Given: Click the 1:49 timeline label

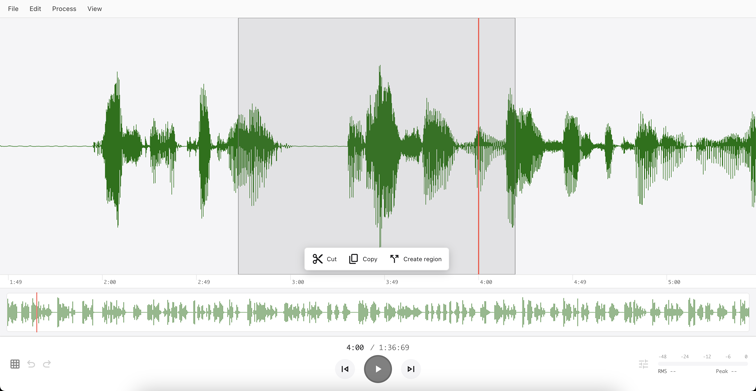Looking at the screenshot, I should [15, 282].
